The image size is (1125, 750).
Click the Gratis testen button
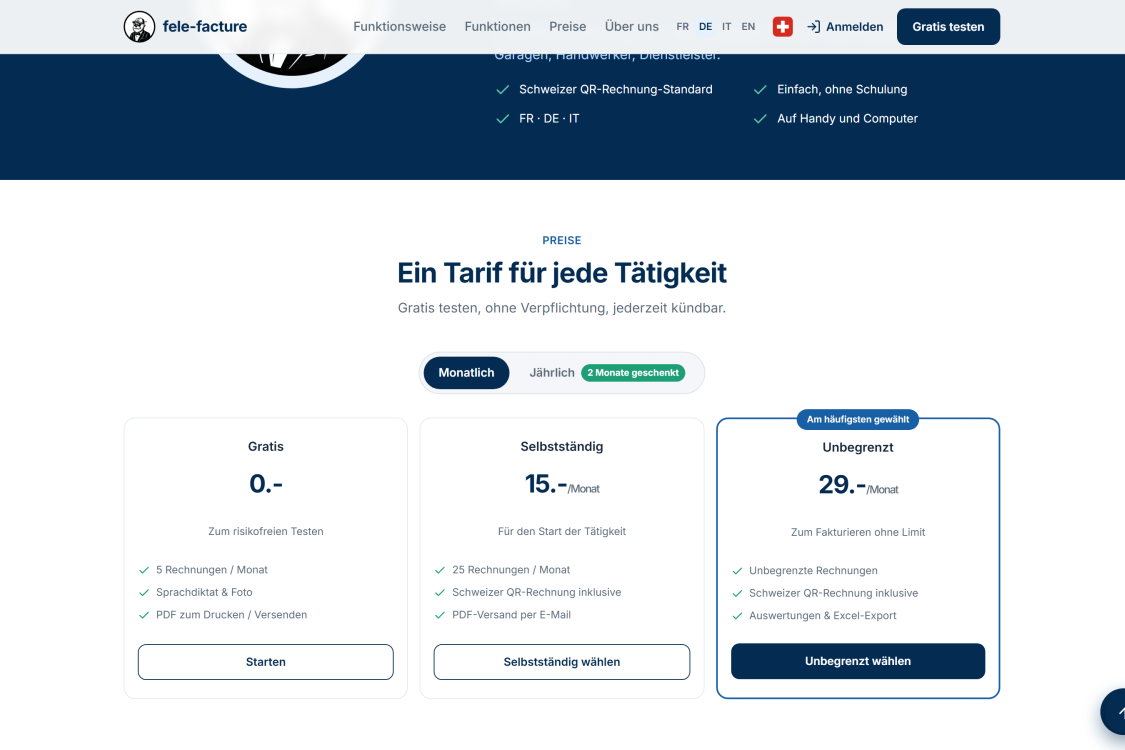948,27
